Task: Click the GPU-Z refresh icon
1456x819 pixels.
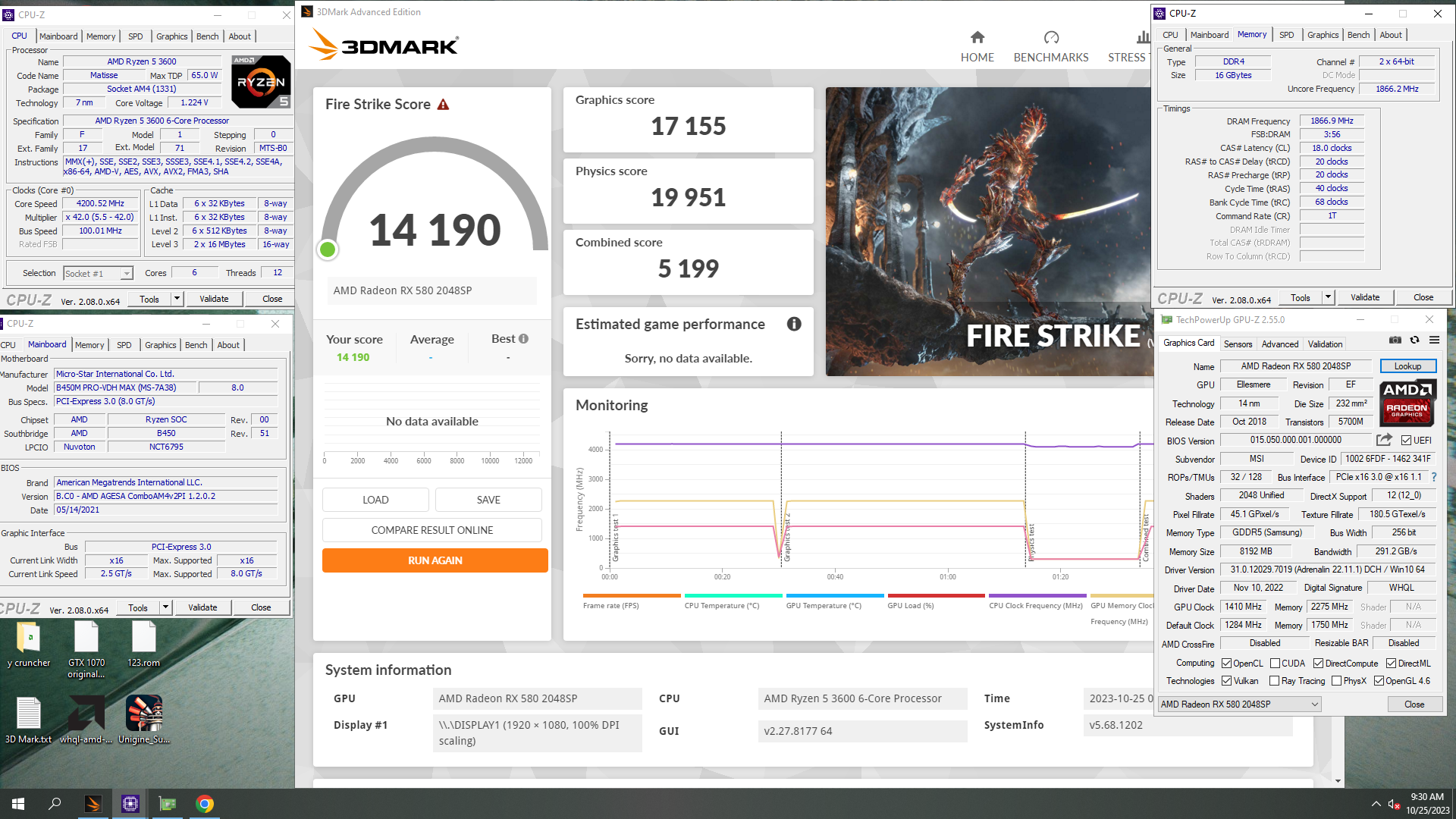Action: 1414,340
